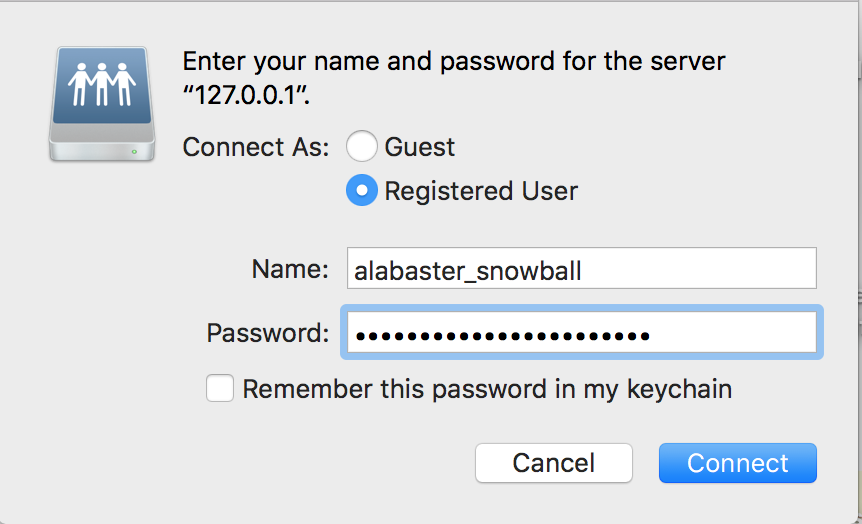The image size is (862, 524).
Task: Click the "Name:" field label
Action: (289, 269)
